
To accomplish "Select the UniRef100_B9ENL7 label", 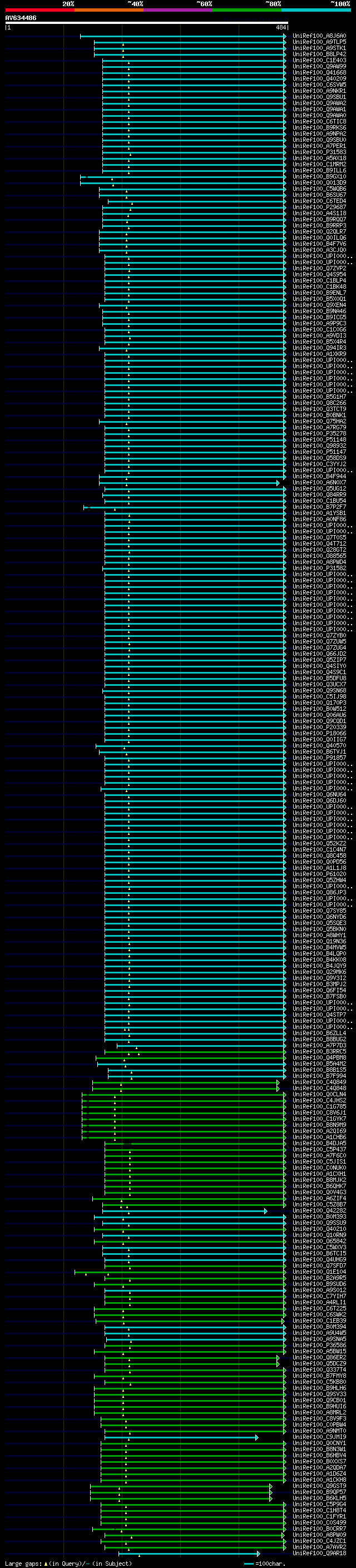I will pos(319,293).
